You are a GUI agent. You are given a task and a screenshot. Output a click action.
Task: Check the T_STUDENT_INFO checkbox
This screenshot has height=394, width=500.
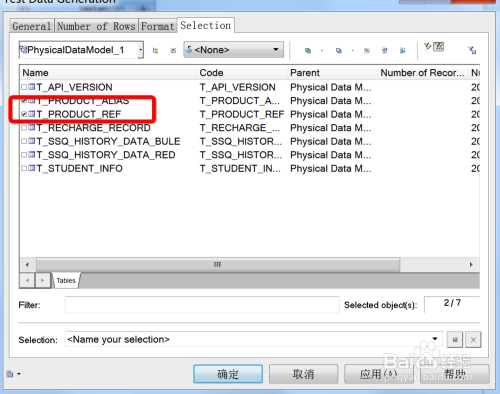point(24,169)
